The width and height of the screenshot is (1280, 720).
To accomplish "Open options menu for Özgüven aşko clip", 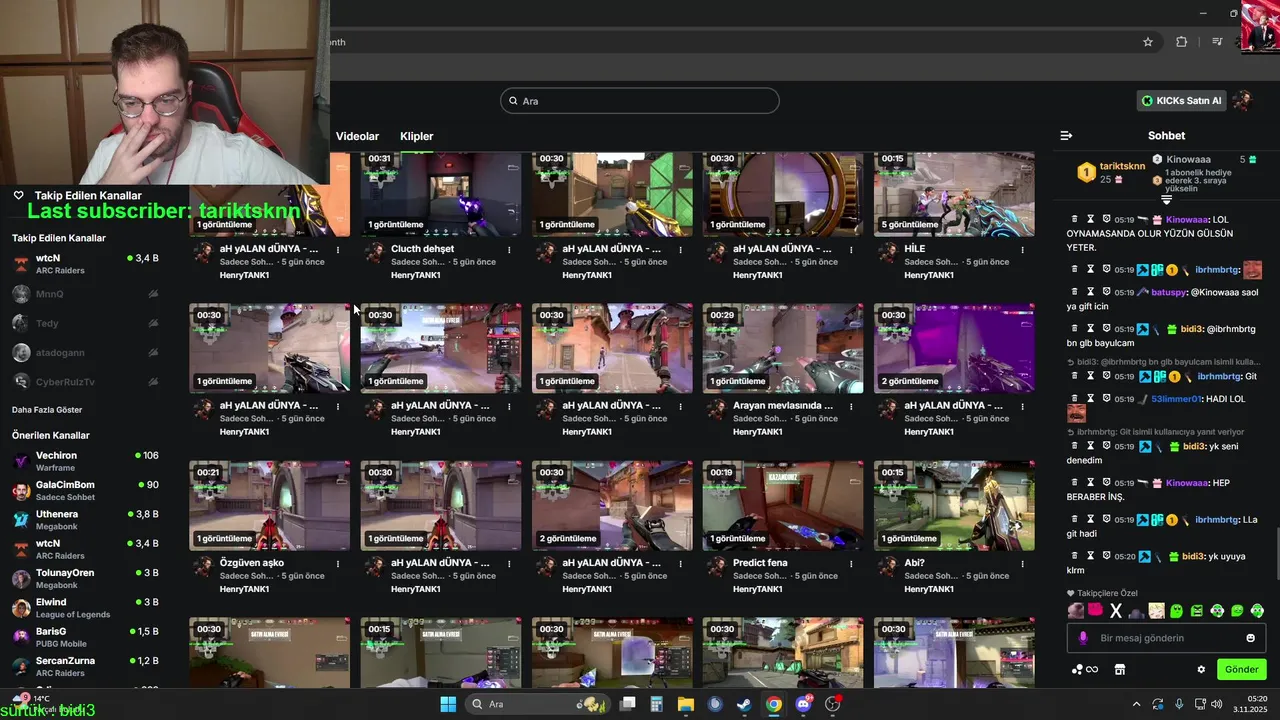I will pyautogui.click(x=338, y=563).
